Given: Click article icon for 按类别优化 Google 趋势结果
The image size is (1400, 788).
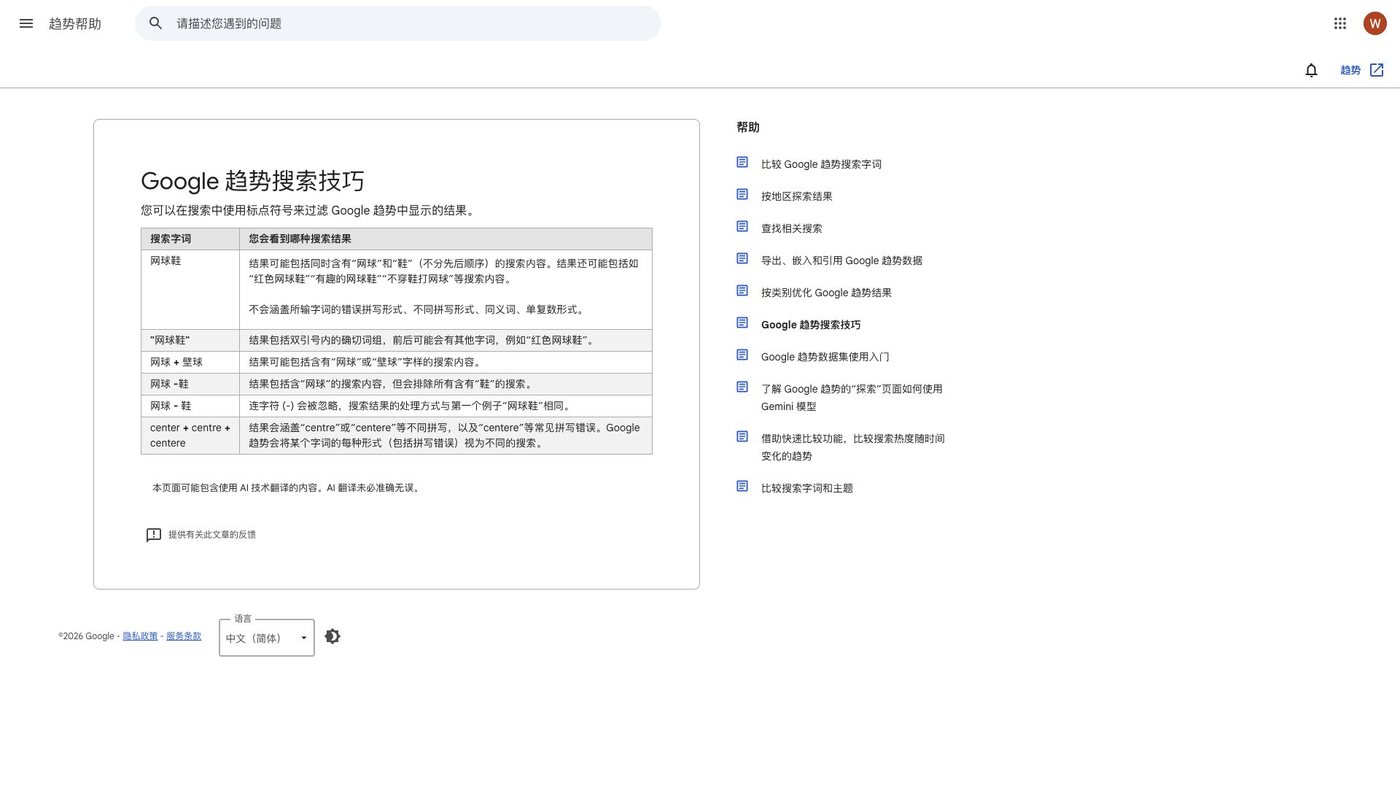Looking at the screenshot, I should pos(742,290).
